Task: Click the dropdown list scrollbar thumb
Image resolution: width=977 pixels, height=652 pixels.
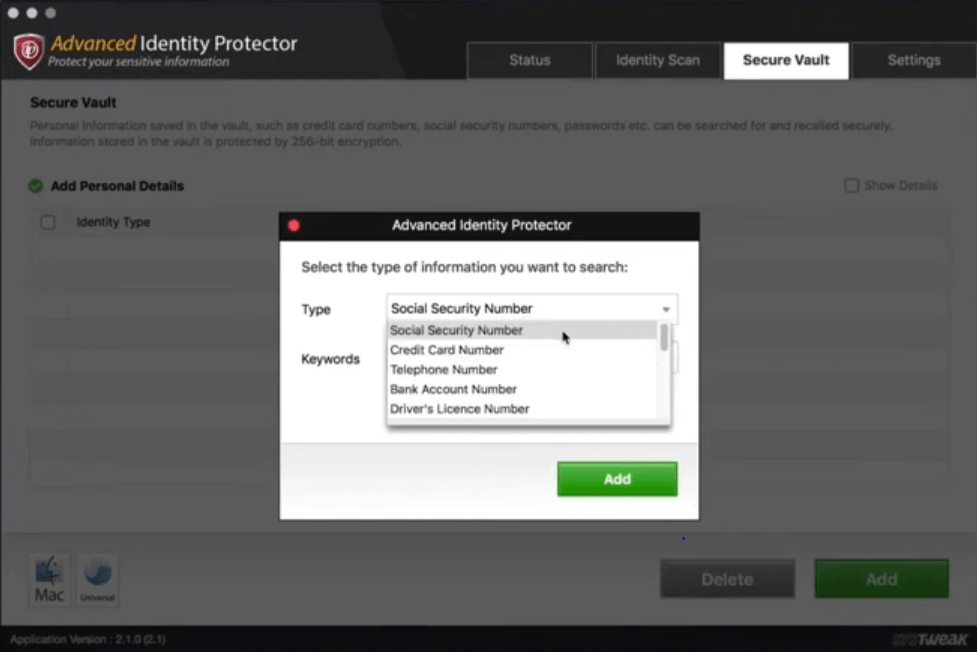Action: coord(664,337)
